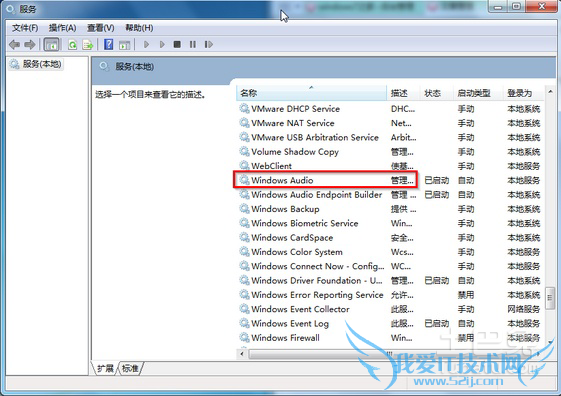561x396 pixels.
Task: Click the Restart Service icon
Action: click(209, 44)
